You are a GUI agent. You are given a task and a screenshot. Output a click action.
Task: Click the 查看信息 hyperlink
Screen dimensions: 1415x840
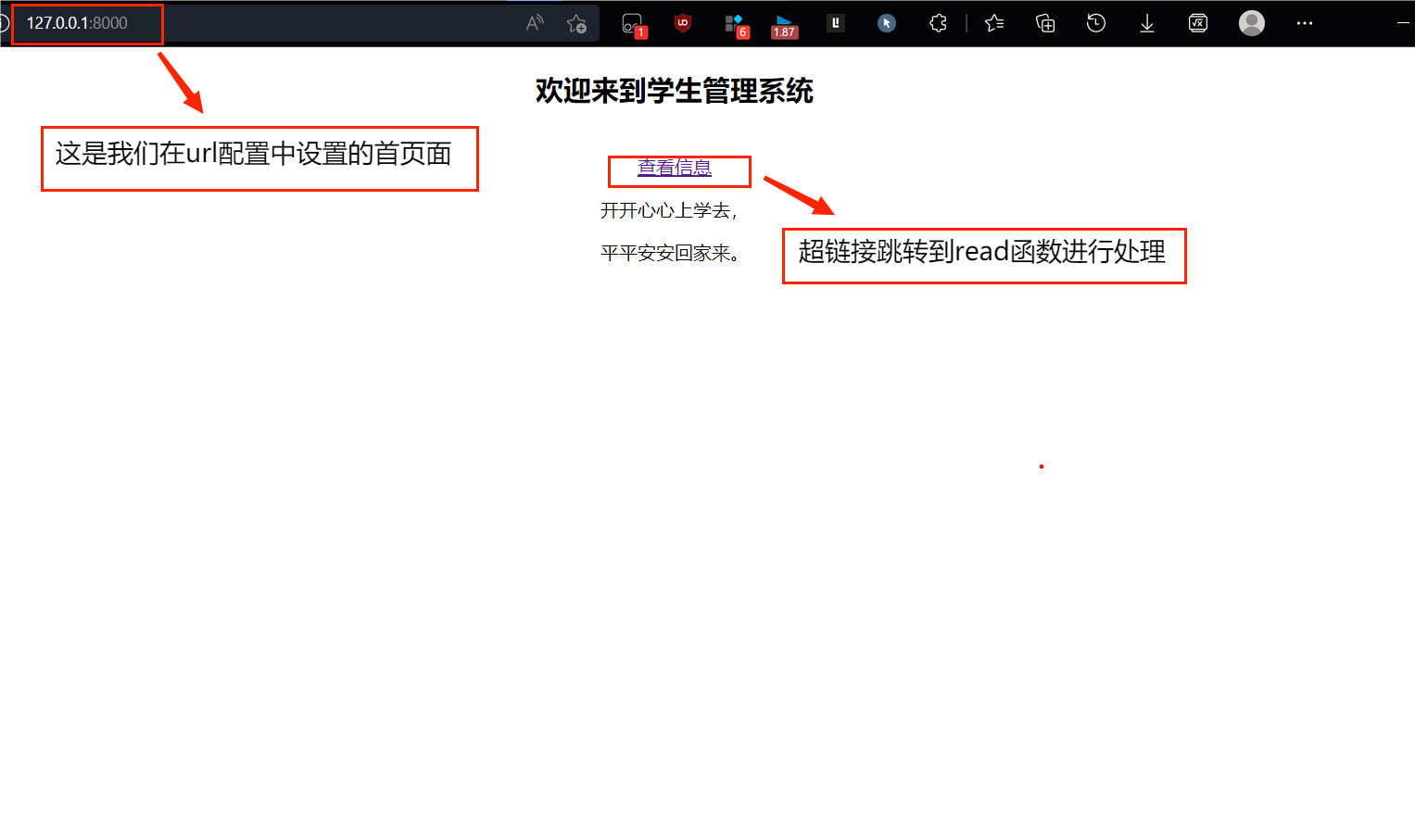[x=674, y=169]
